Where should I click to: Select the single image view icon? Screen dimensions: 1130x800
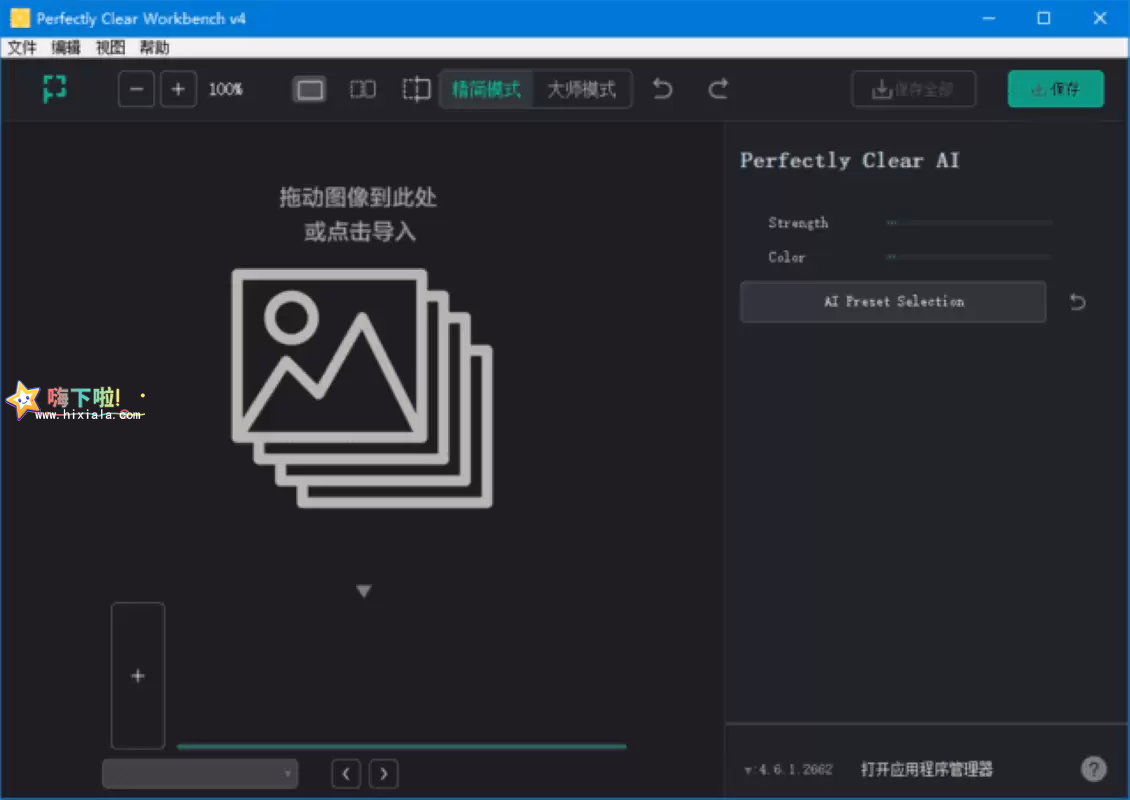(x=309, y=89)
